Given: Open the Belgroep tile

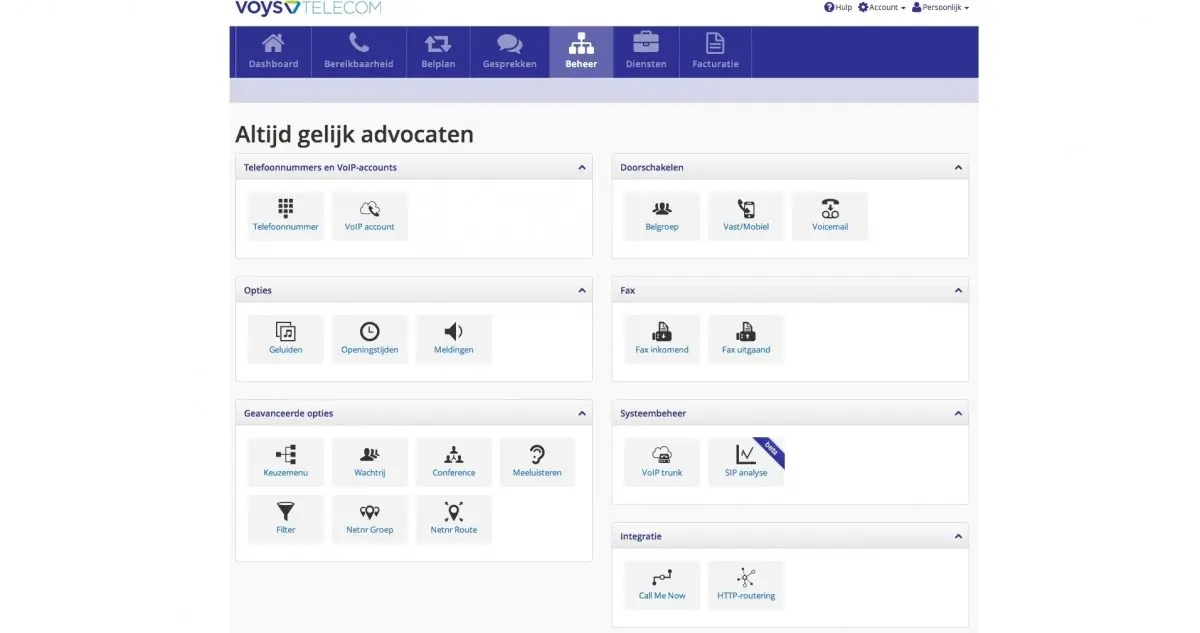Looking at the screenshot, I should pyautogui.click(x=662, y=216).
